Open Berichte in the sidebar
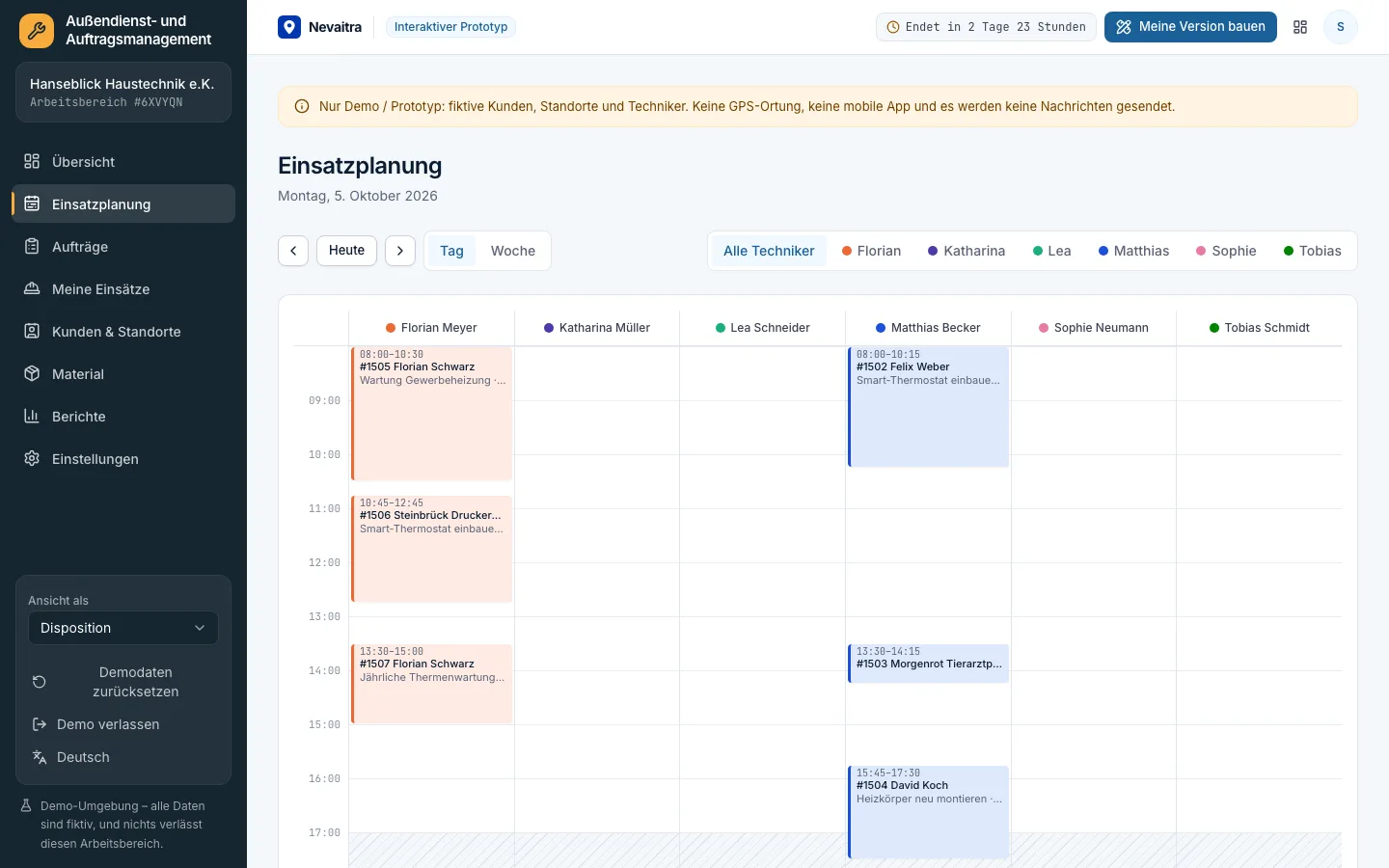This screenshot has width=1389, height=868. pyautogui.click(x=123, y=416)
